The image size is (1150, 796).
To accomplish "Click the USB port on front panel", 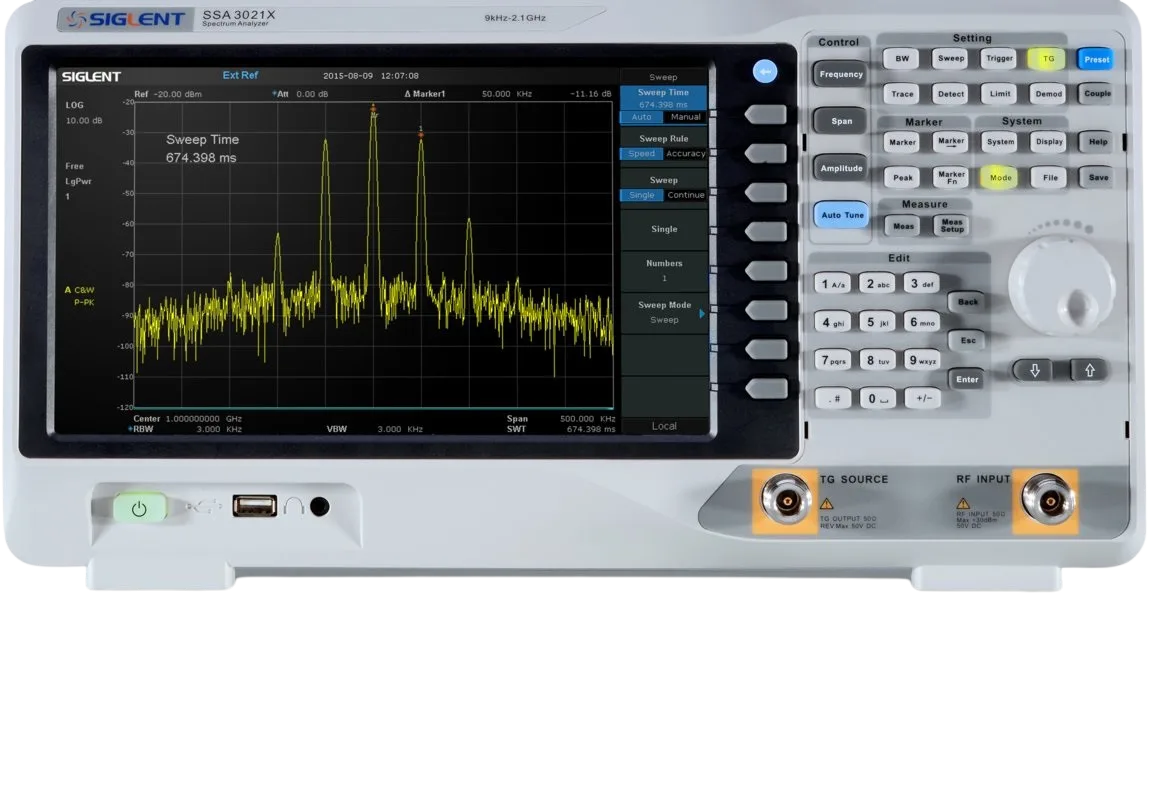I will point(254,506).
